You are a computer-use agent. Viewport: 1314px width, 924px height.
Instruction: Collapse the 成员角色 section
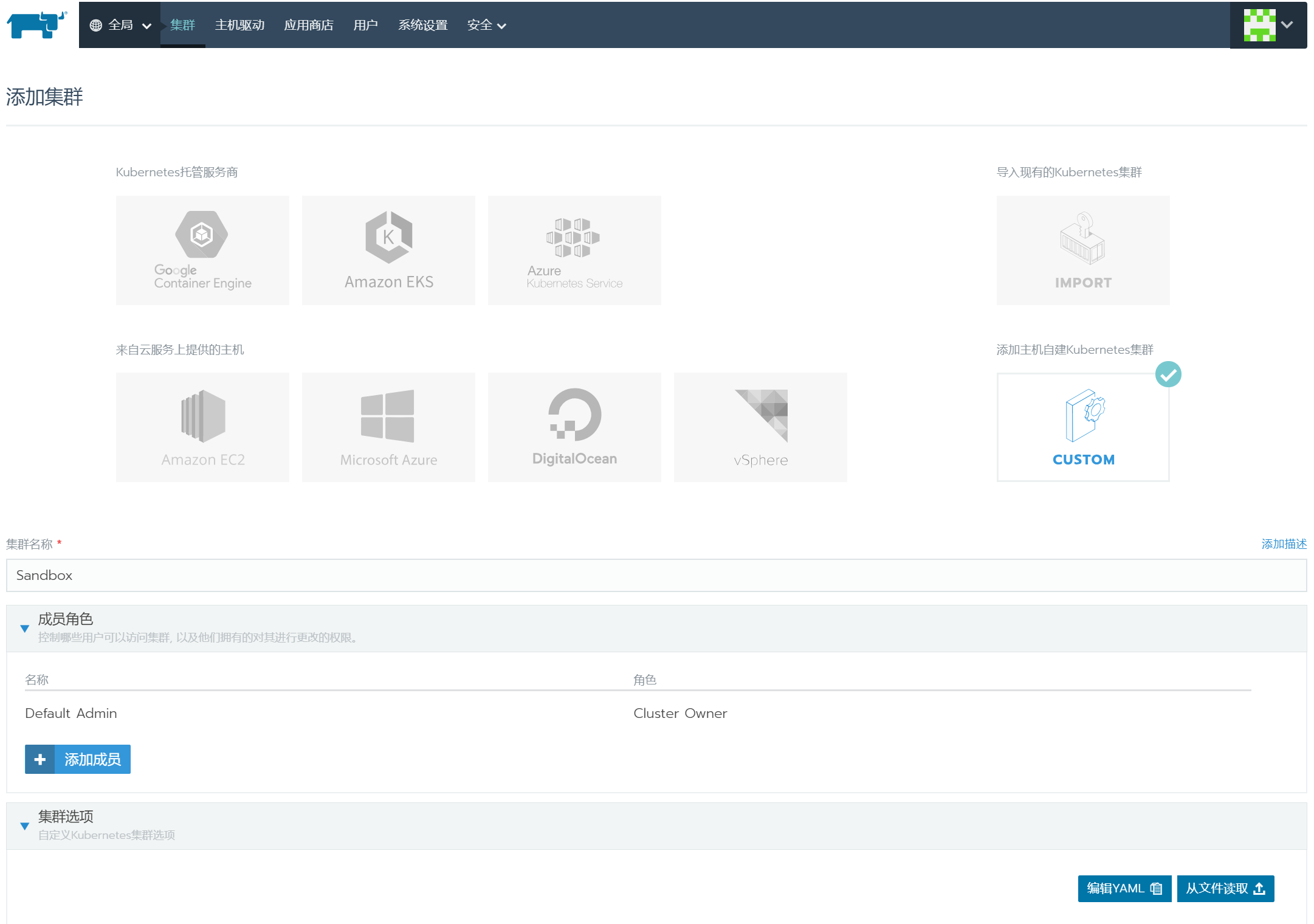click(25, 628)
